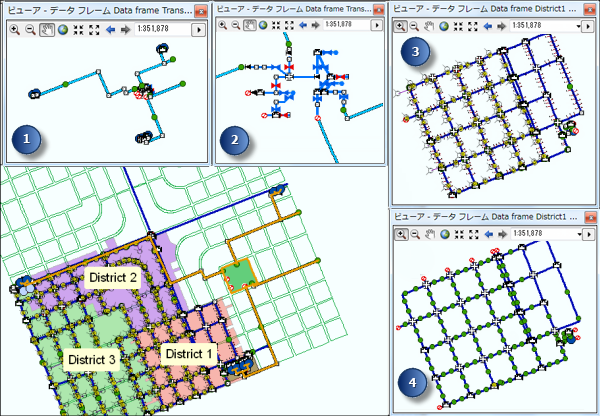This screenshot has width=600, height=416.
Task: Activate Pan hand tool in top-middle viewer
Action: [250, 25]
